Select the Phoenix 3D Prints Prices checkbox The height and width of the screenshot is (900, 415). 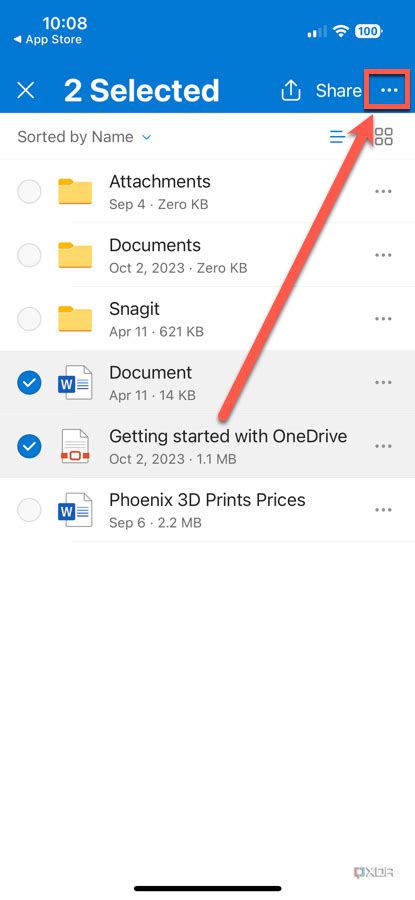pos(29,510)
